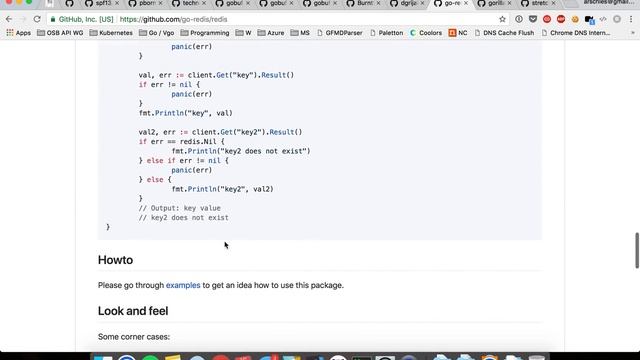The height and width of the screenshot is (360, 640).
Task: Close the pborman tab
Action: (x=160, y=3)
